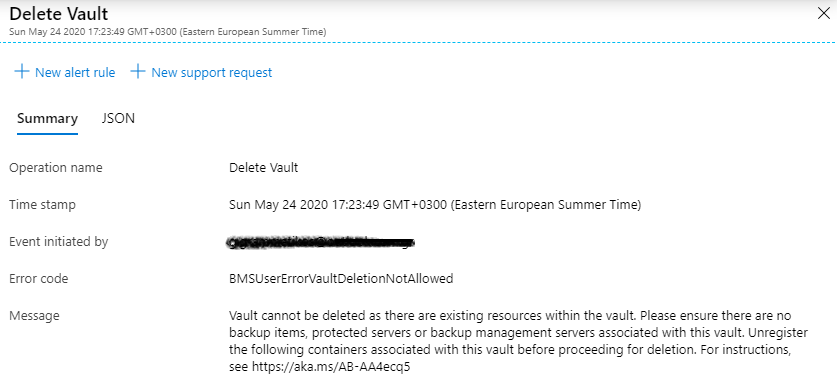Click the Message field label
Image resolution: width=837 pixels, height=383 pixels.
click(x=34, y=316)
